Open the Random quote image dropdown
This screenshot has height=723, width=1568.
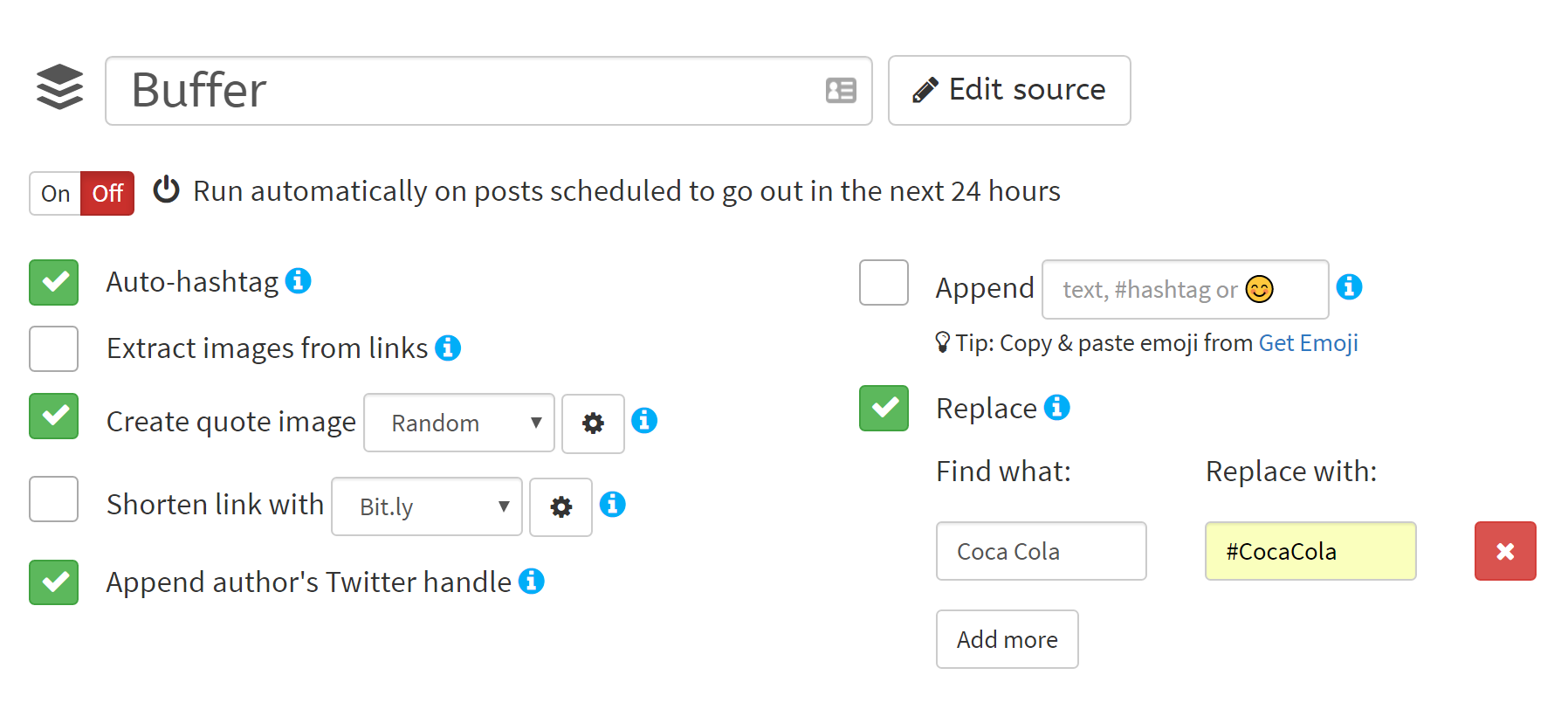(x=459, y=423)
